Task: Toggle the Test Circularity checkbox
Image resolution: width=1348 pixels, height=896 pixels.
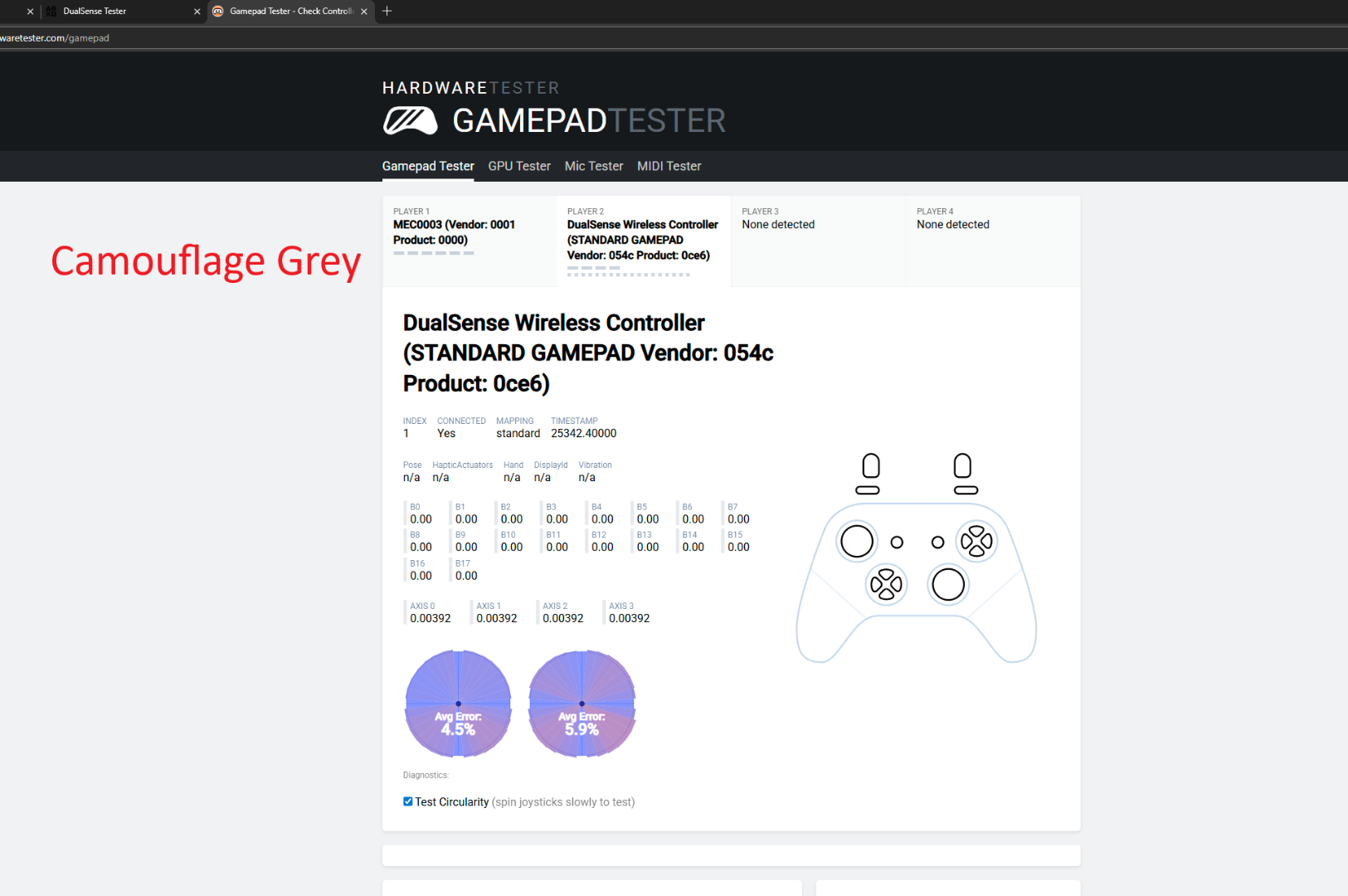Action: pos(408,801)
